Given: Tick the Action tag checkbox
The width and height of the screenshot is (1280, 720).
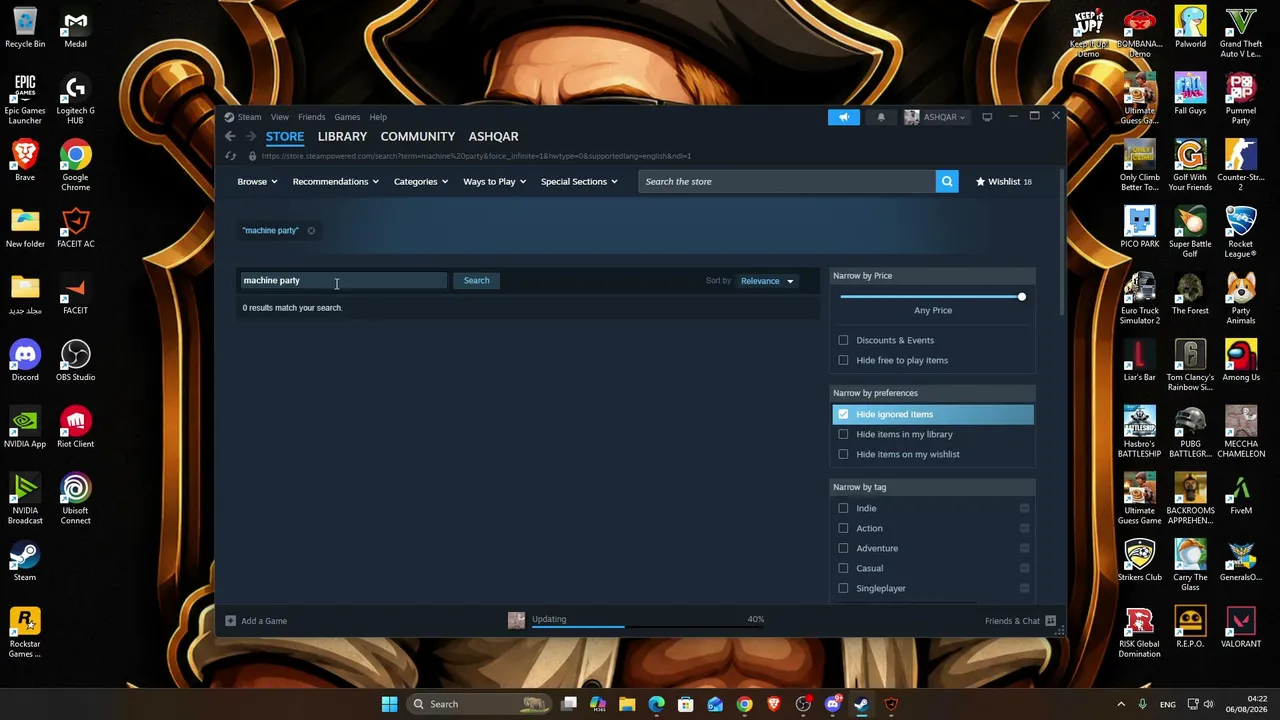Looking at the screenshot, I should tap(843, 528).
